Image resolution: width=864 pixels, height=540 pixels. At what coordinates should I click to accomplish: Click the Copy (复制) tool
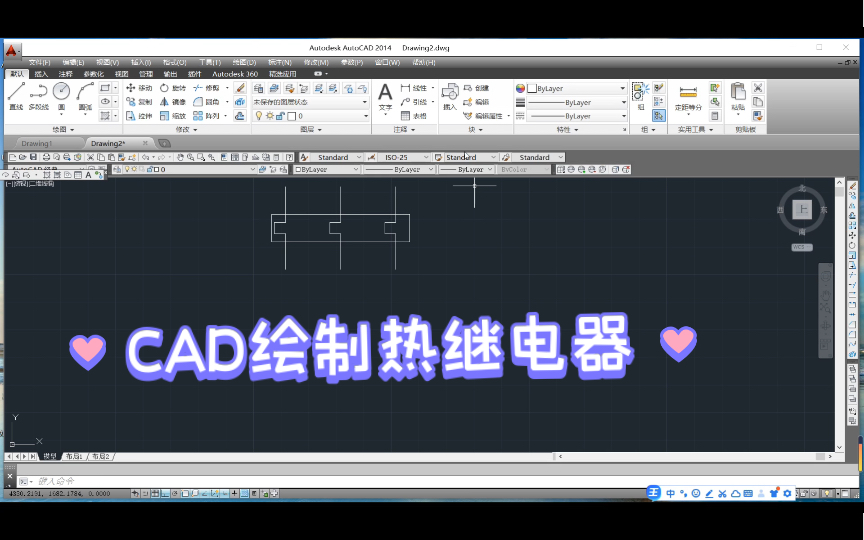click(x=139, y=102)
